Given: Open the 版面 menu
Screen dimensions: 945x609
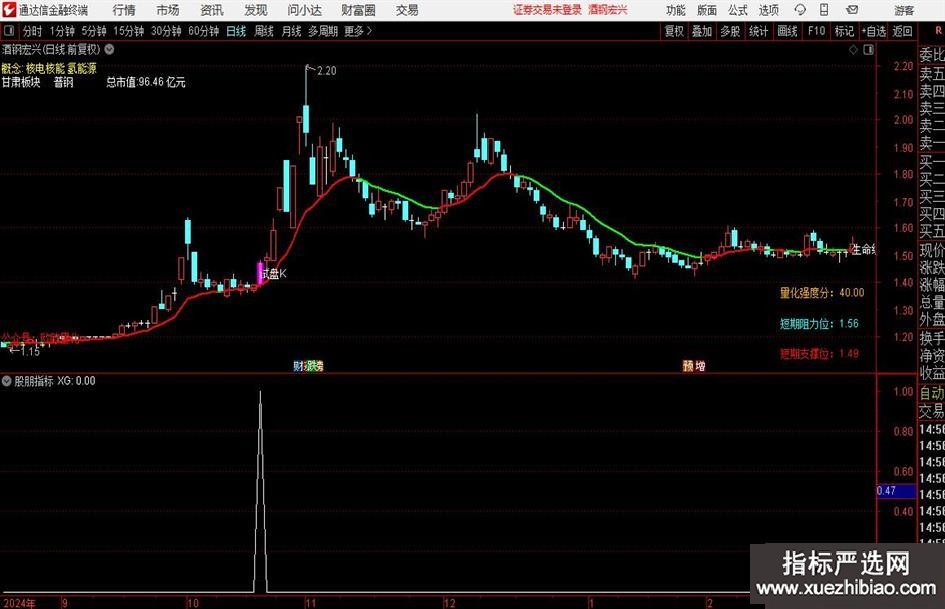Looking at the screenshot, I should point(706,10).
